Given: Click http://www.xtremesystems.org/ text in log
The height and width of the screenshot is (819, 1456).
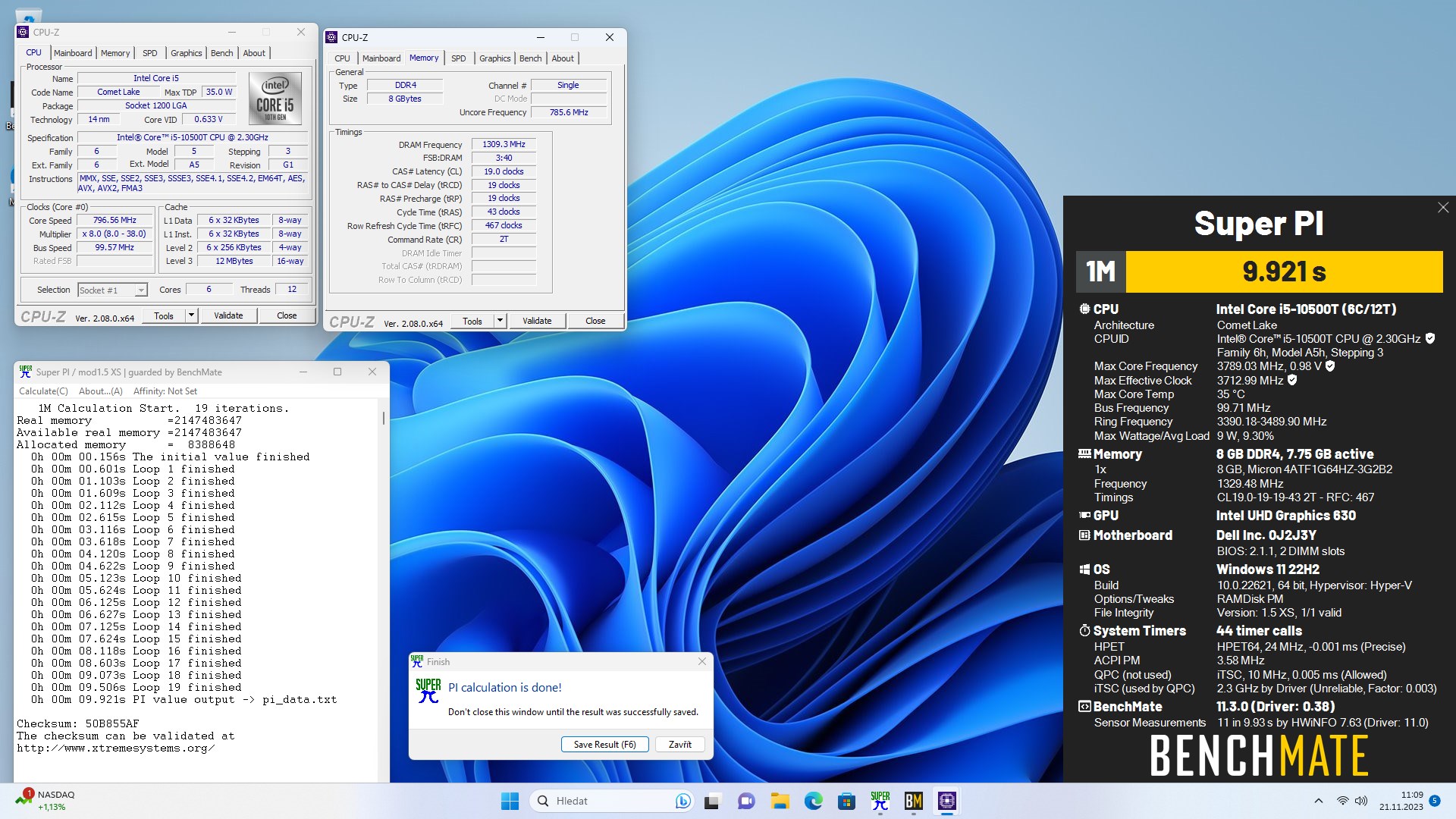Looking at the screenshot, I should tap(115, 748).
